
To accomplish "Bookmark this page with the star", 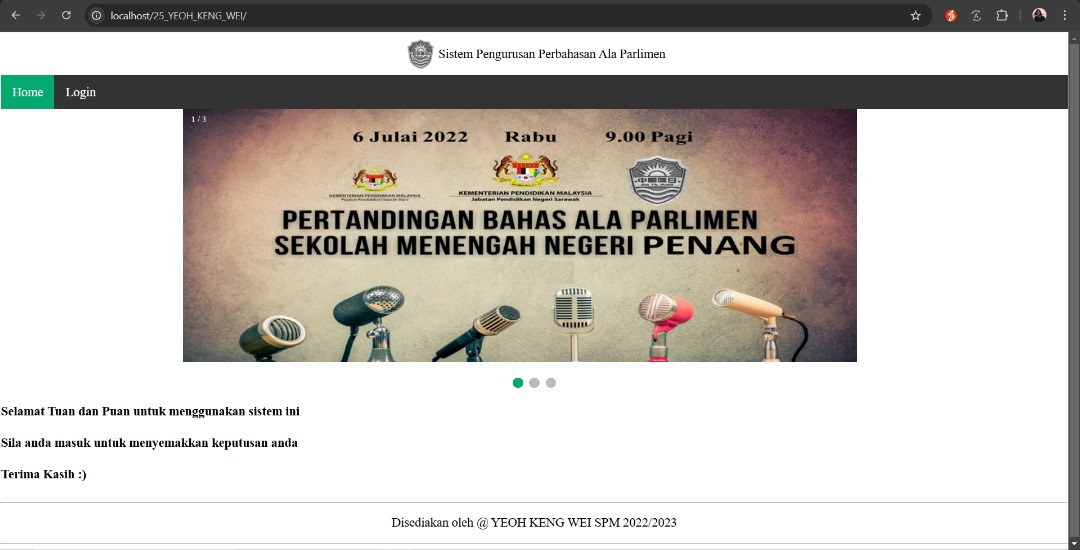I will 915,15.
